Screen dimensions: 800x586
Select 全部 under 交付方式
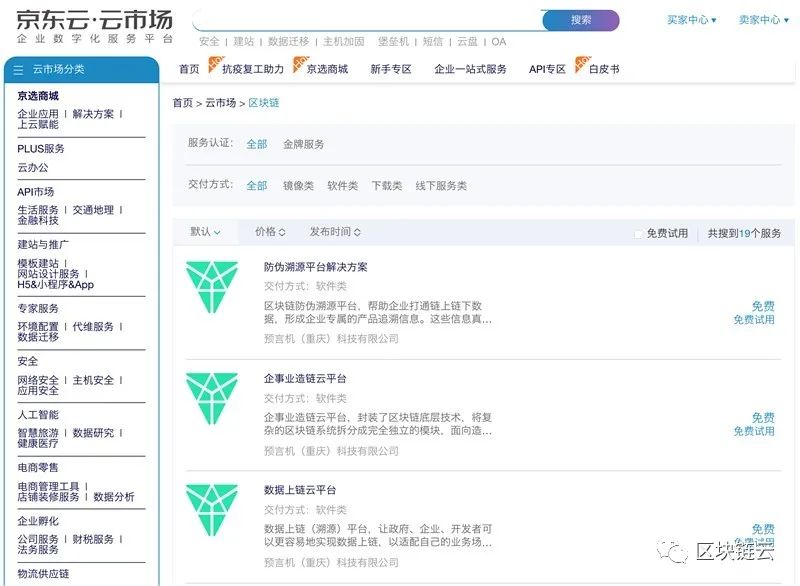257,186
